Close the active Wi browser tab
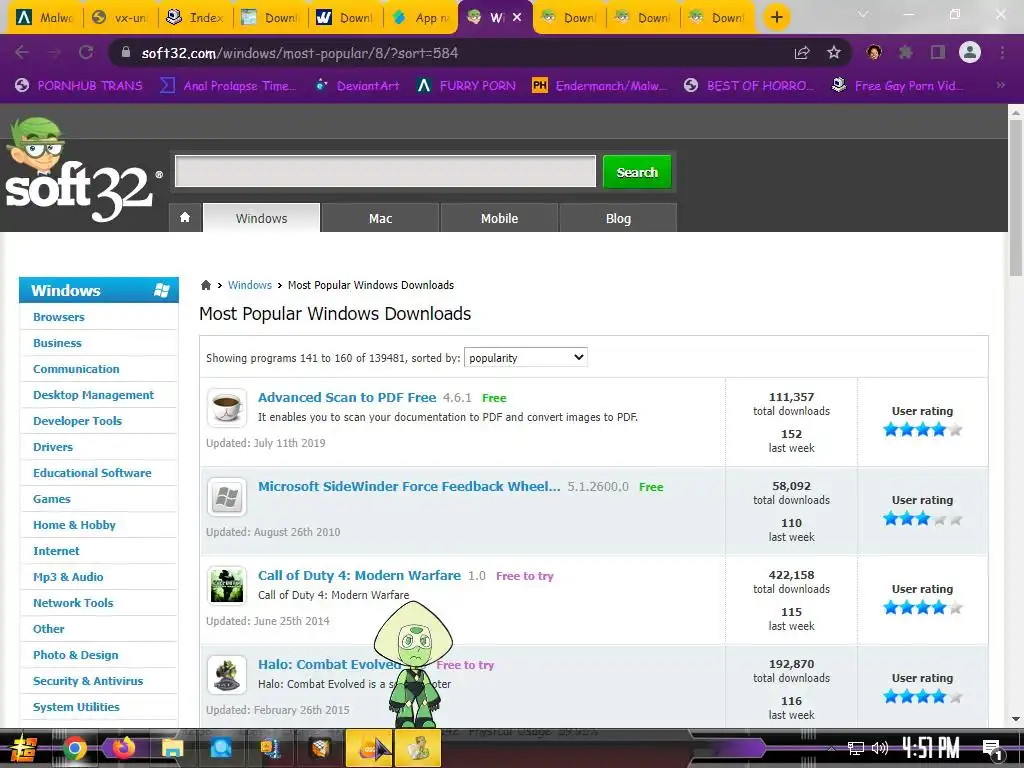 click(x=517, y=18)
